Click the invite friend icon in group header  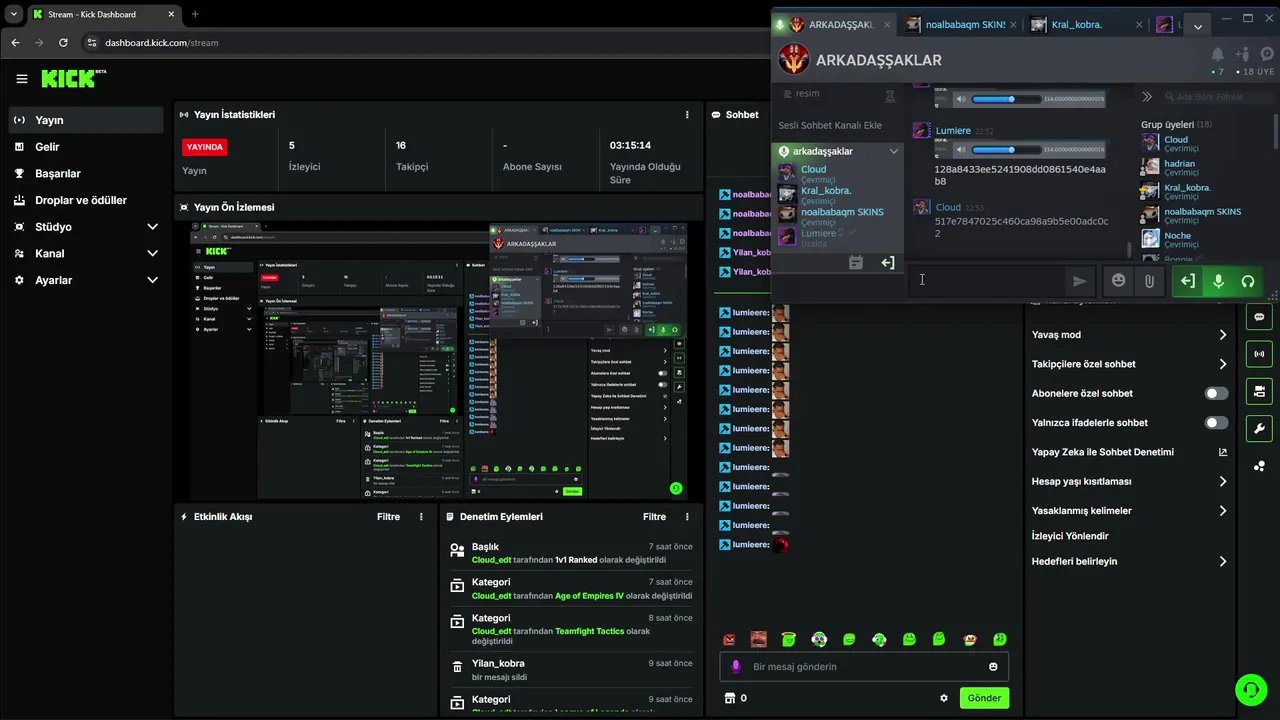click(1243, 54)
